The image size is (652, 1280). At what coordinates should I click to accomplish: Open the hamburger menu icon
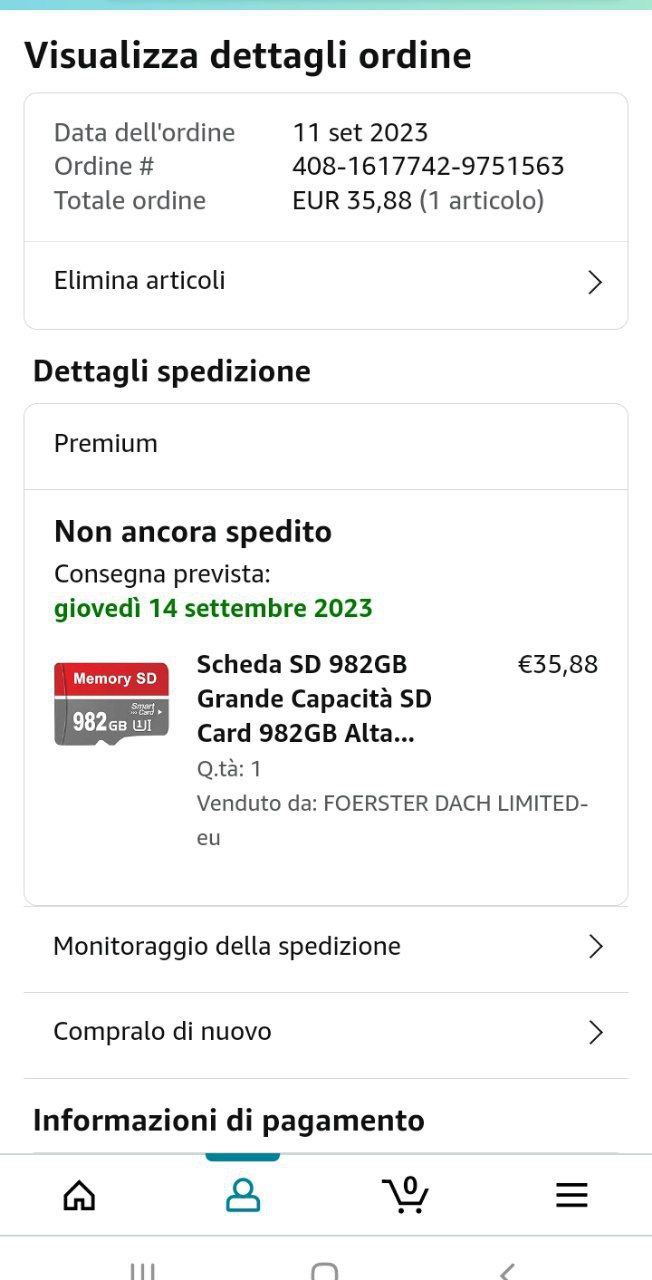572,1195
